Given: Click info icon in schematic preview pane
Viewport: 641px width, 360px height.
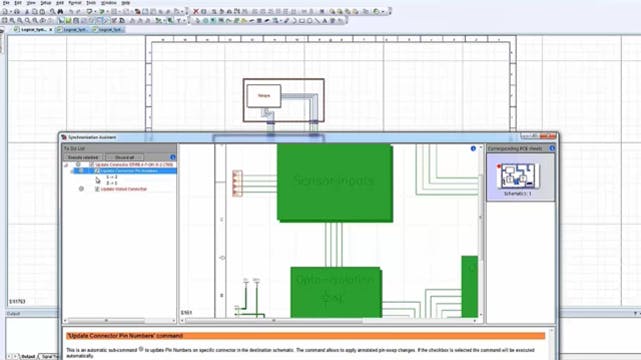Looking at the screenshot, I should [x=473, y=149].
